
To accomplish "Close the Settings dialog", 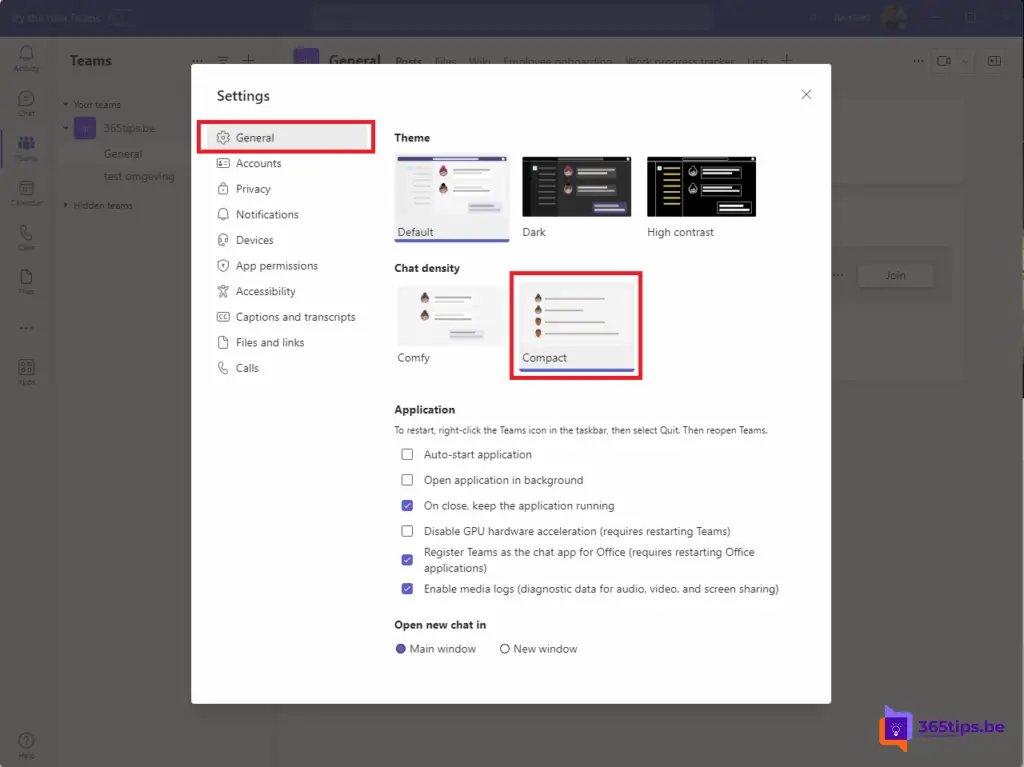I will click(807, 95).
